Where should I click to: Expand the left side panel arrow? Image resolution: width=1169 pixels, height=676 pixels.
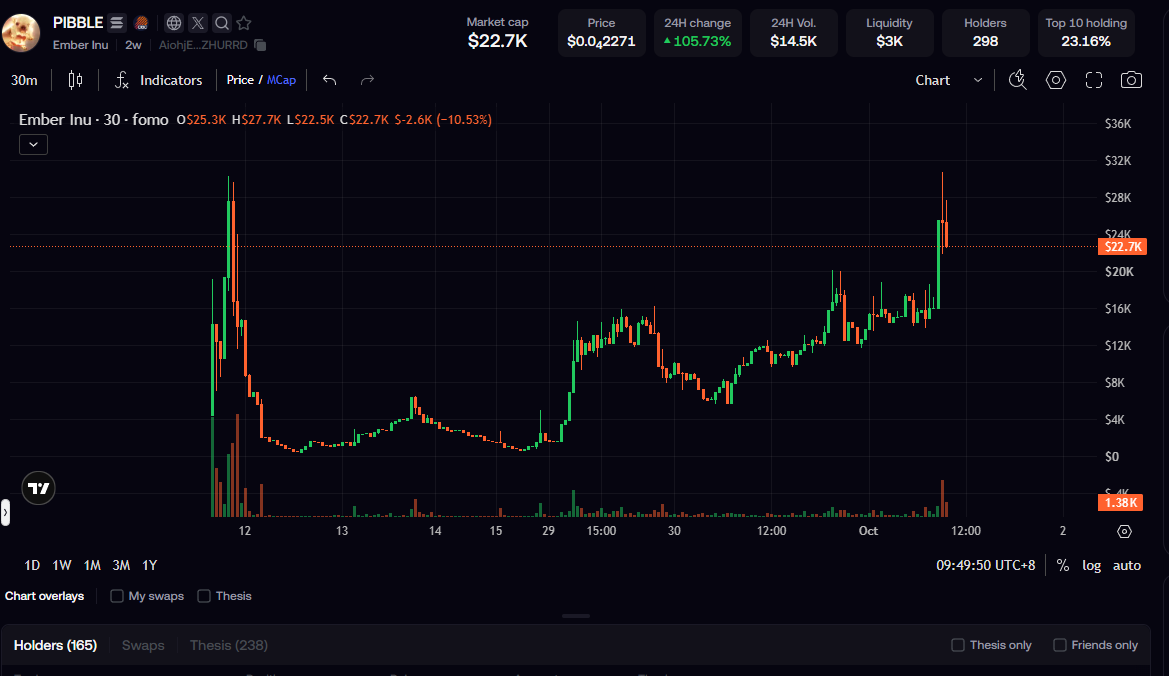coord(5,512)
